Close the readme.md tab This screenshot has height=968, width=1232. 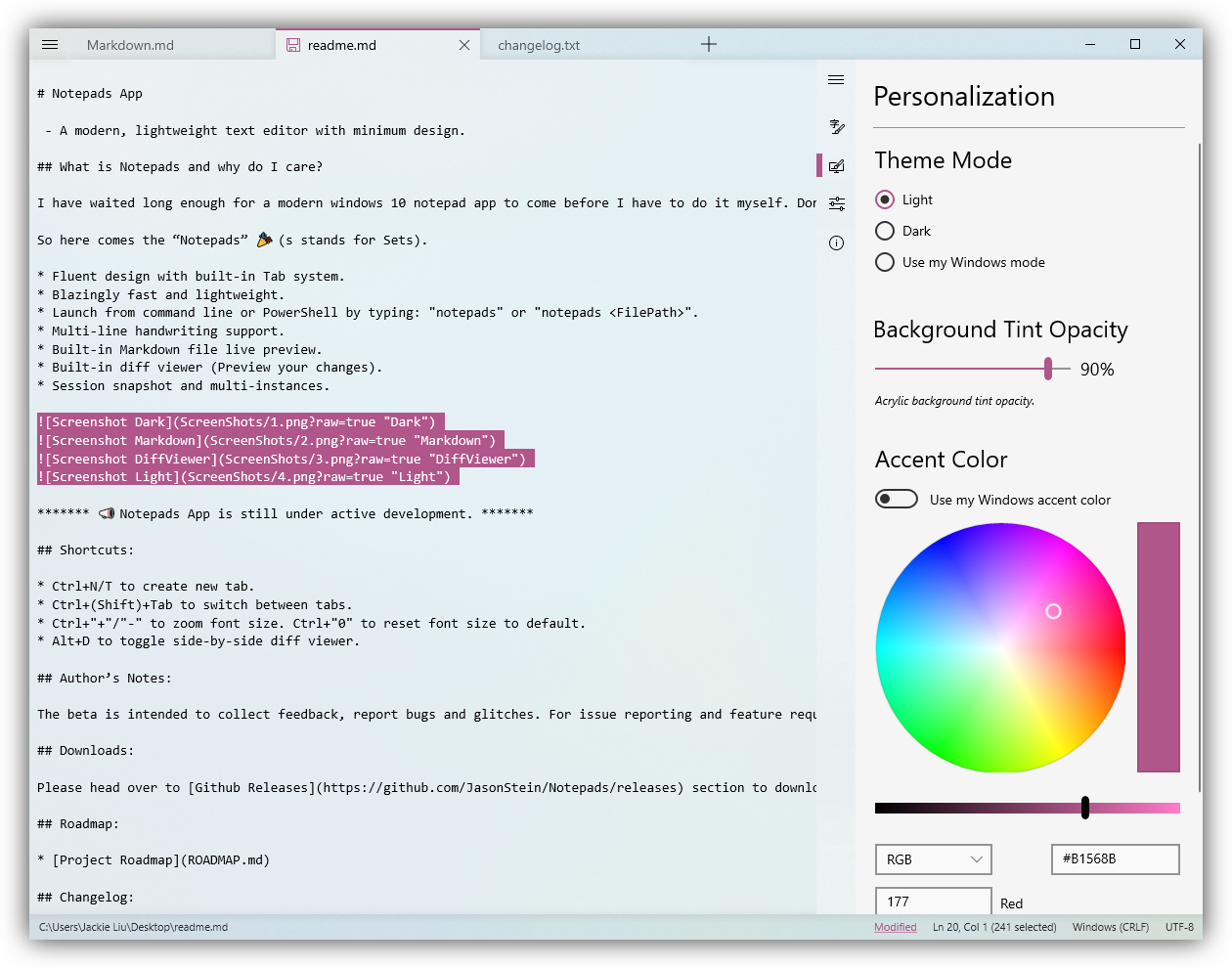pyautogui.click(x=464, y=45)
